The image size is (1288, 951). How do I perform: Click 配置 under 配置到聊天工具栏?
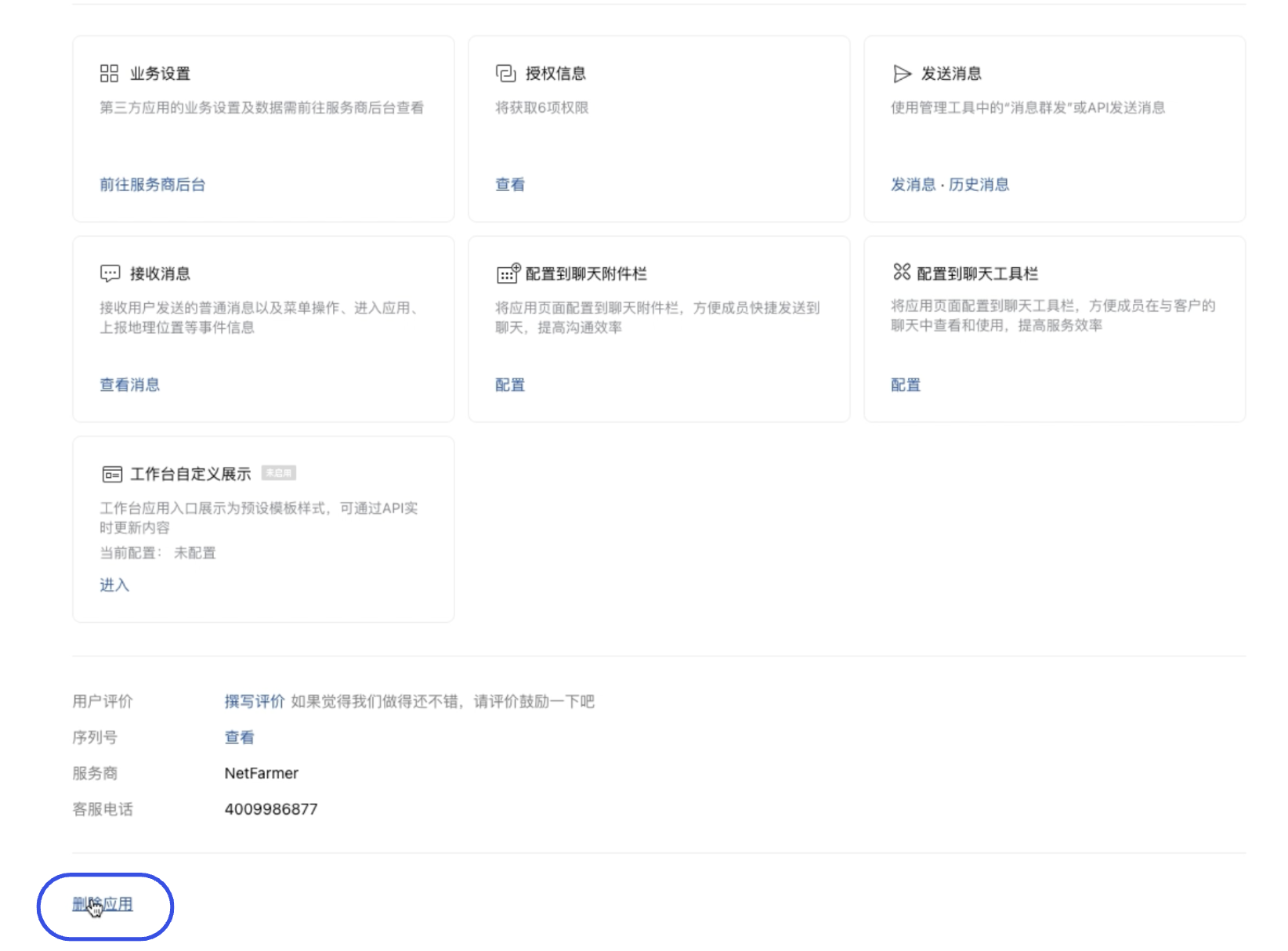pyautogui.click(x=905, y=384)
